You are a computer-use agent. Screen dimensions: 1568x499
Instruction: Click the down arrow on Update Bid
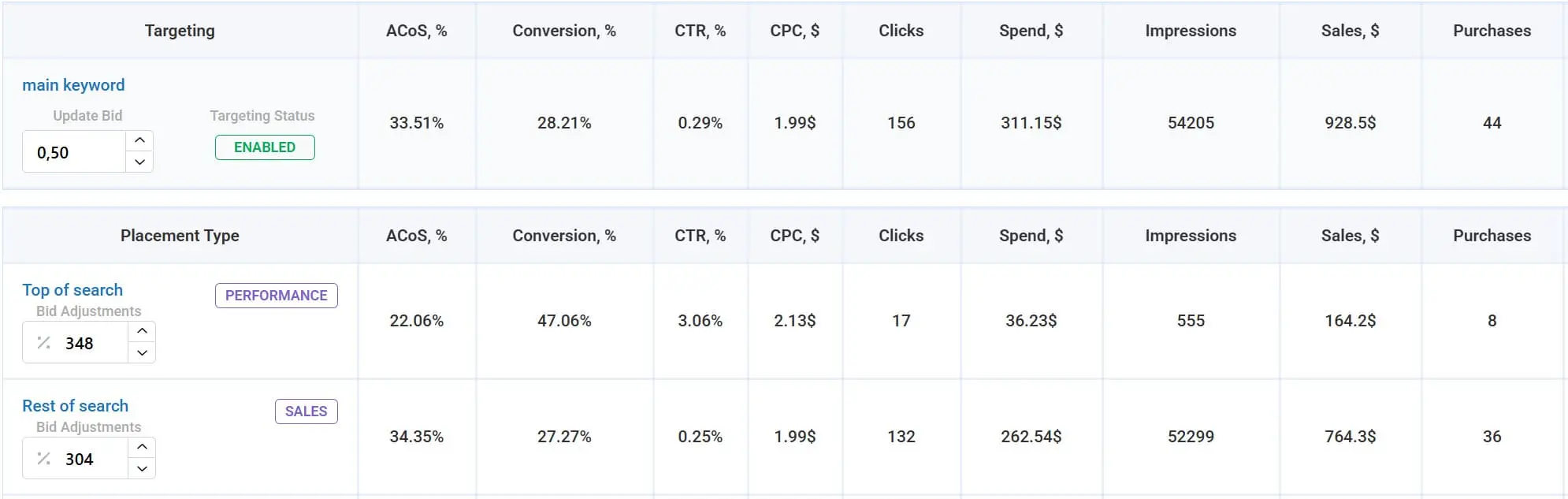140,162
